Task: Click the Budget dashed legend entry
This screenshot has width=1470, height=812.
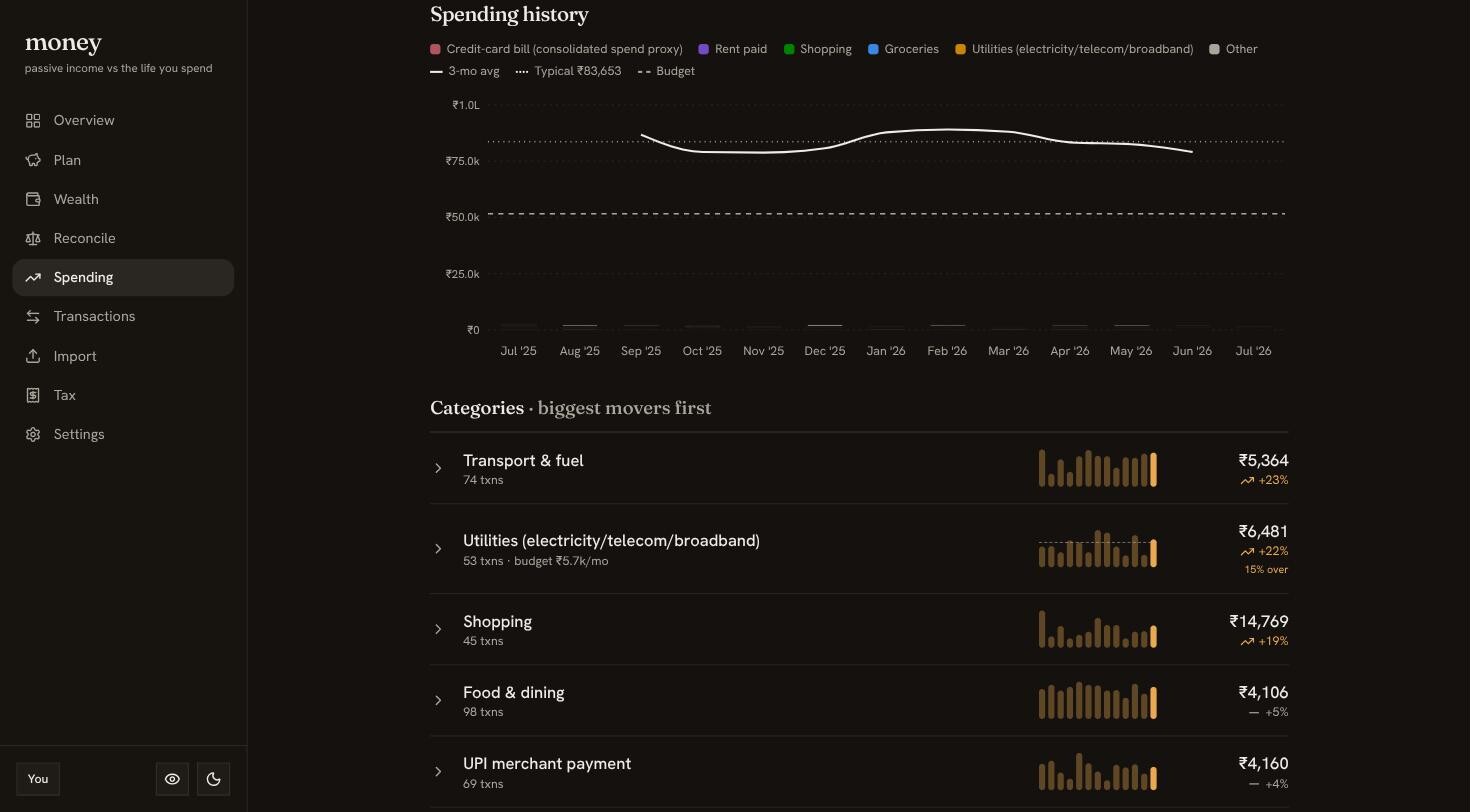Action: point(666,71)
